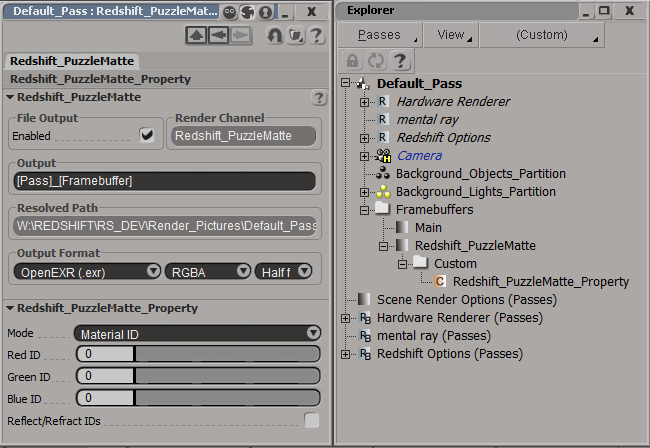The image size is (650, 448).
Task: Open the Half float bit depth dropdown
Action: tap(284, 272)
